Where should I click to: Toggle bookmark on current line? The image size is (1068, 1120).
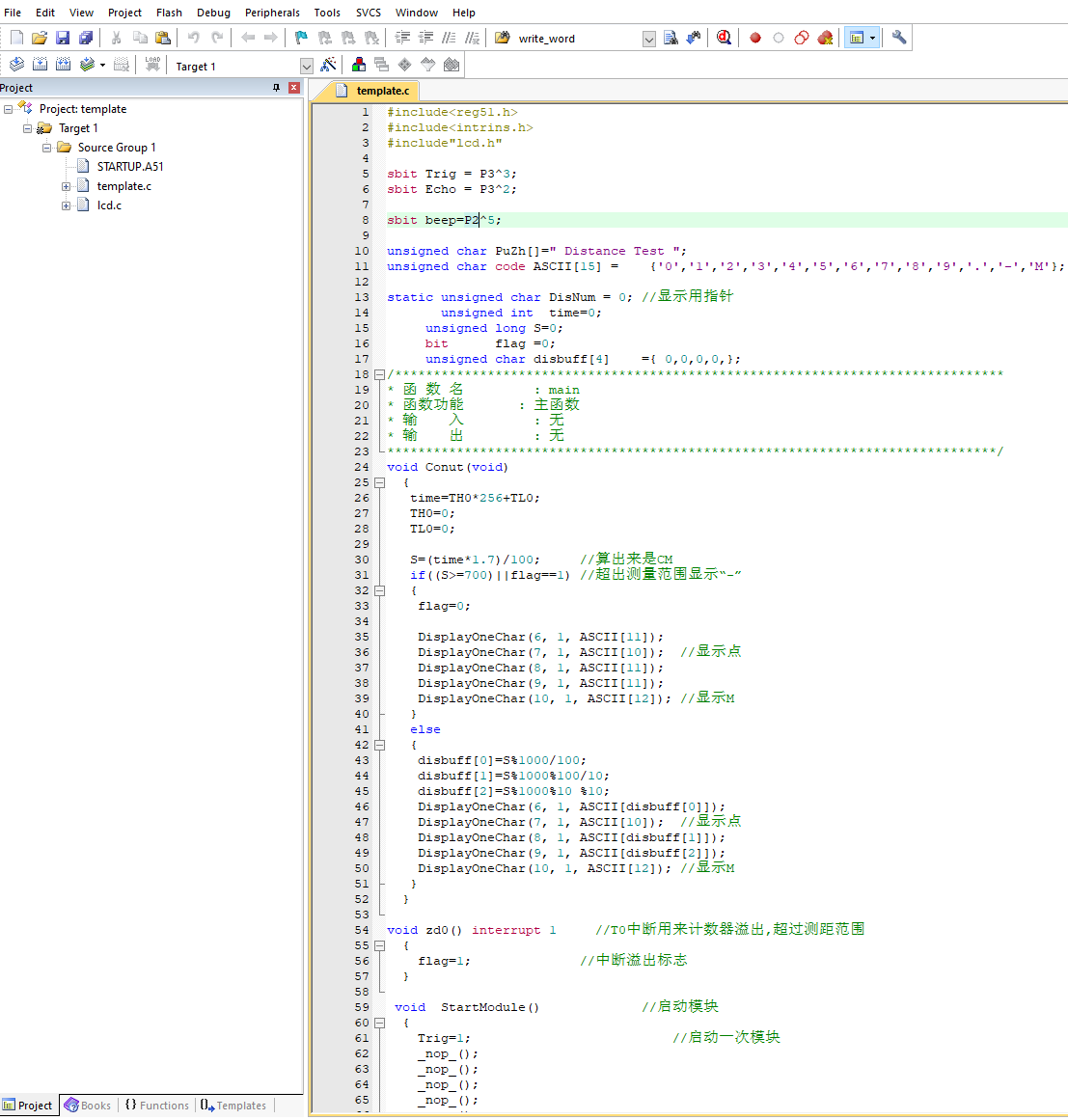301,38
